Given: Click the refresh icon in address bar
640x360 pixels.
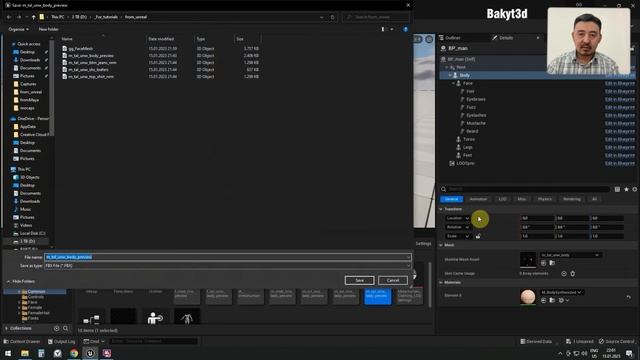Looking at the screenshot, I should click(332, 17).
